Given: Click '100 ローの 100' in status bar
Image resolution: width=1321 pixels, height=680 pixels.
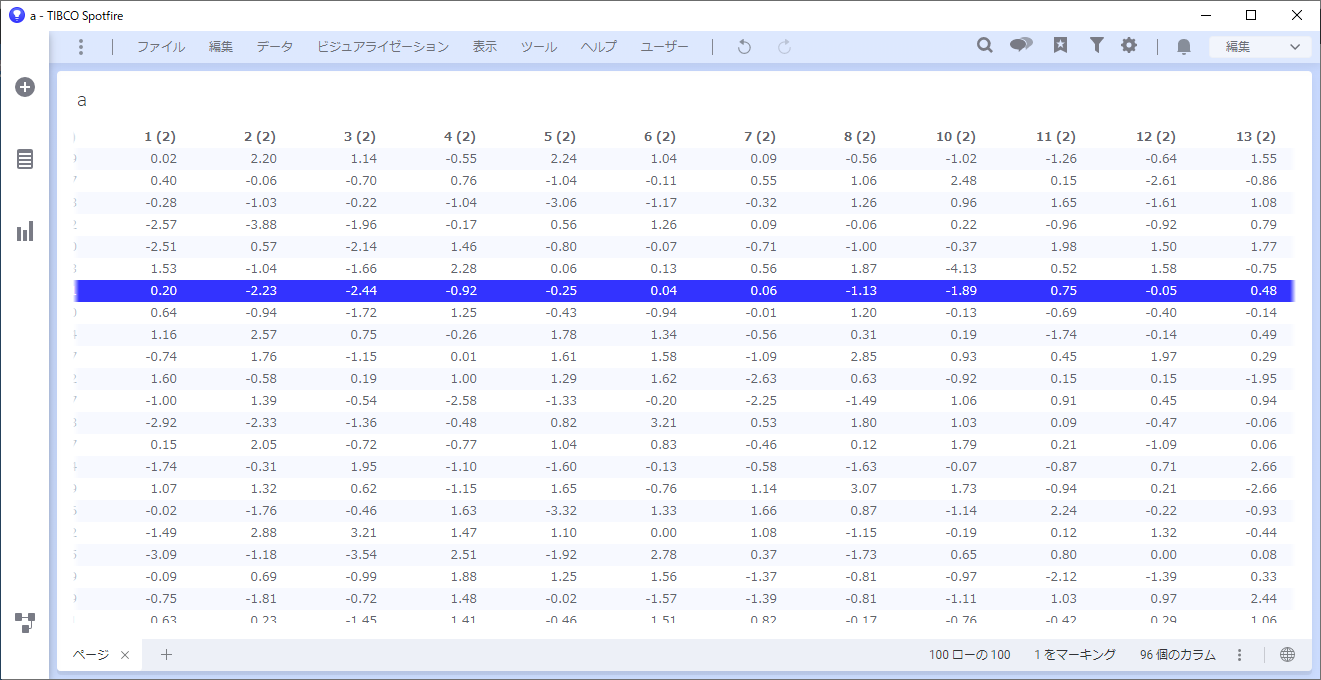Looking at the screenshot, I should (x=970, y=655).
